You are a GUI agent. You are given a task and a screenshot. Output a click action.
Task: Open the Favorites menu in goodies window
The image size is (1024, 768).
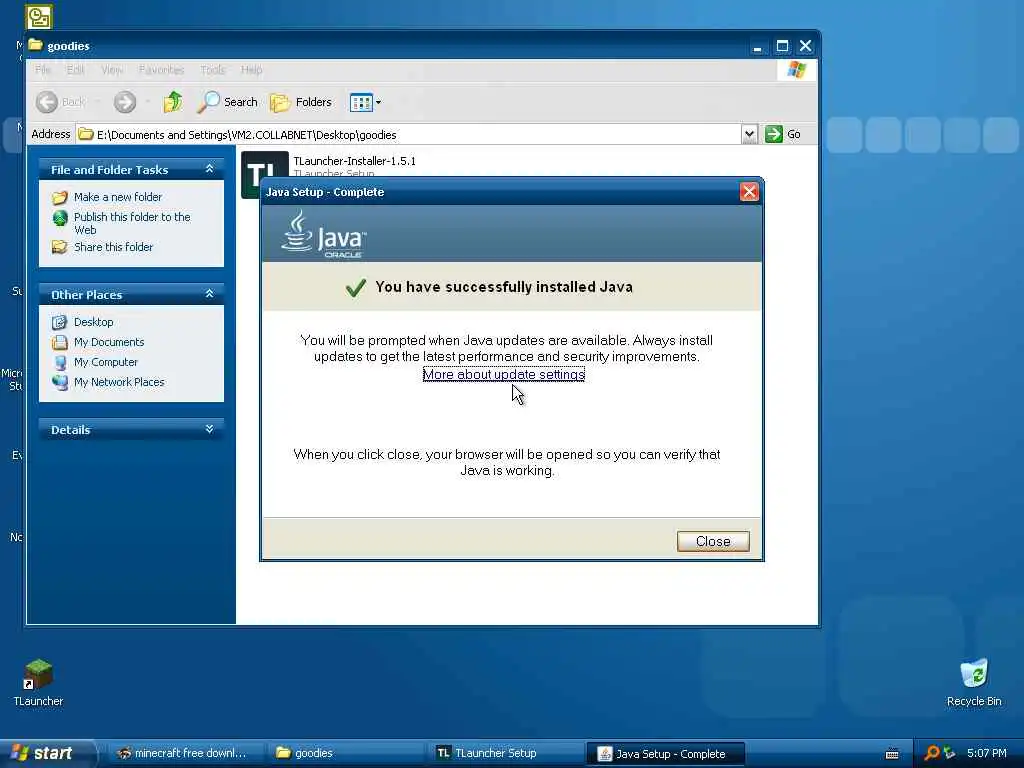(161, 69)
